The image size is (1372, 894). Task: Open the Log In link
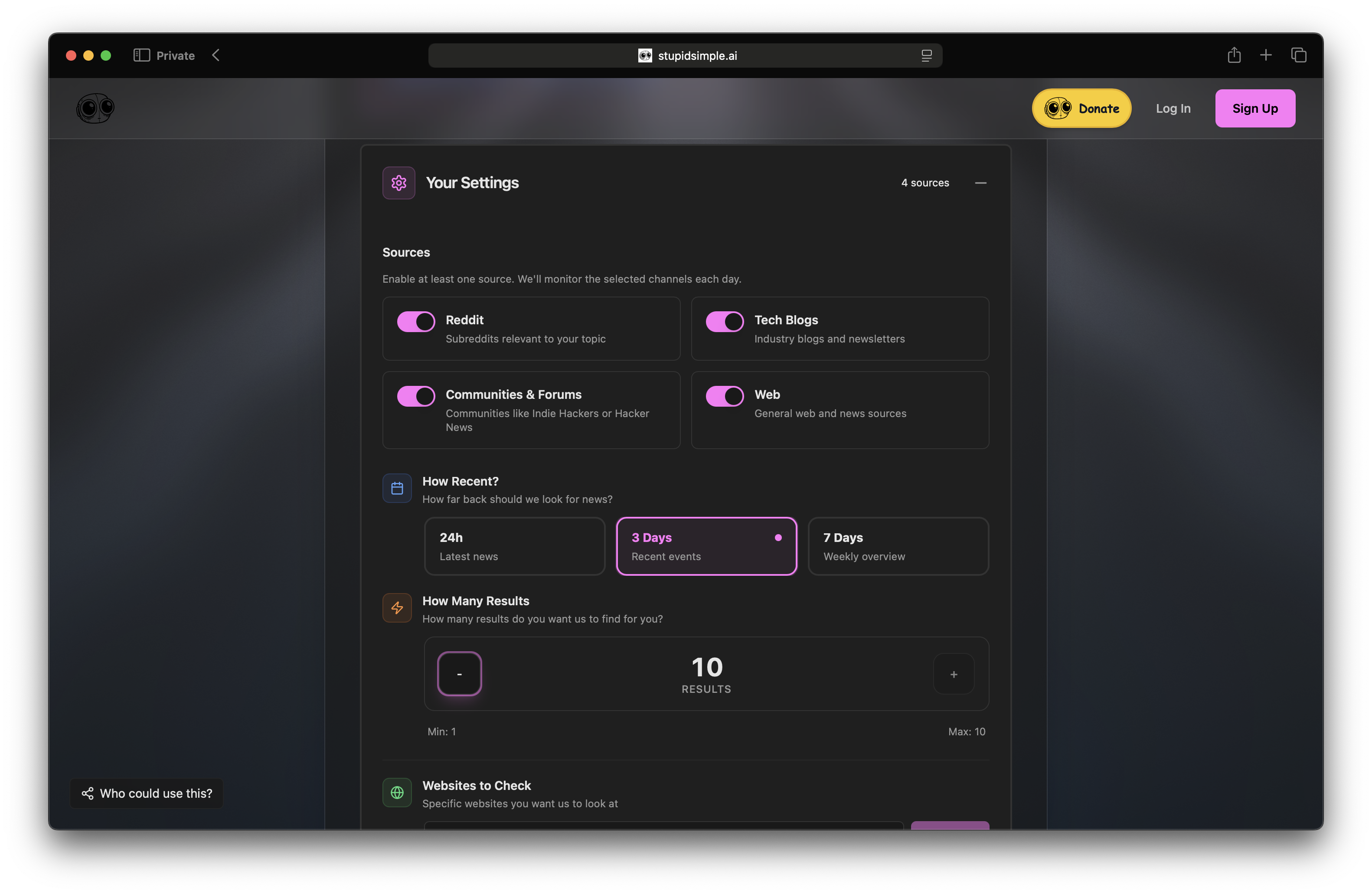pyautogui.click(x=1173, y=108)
